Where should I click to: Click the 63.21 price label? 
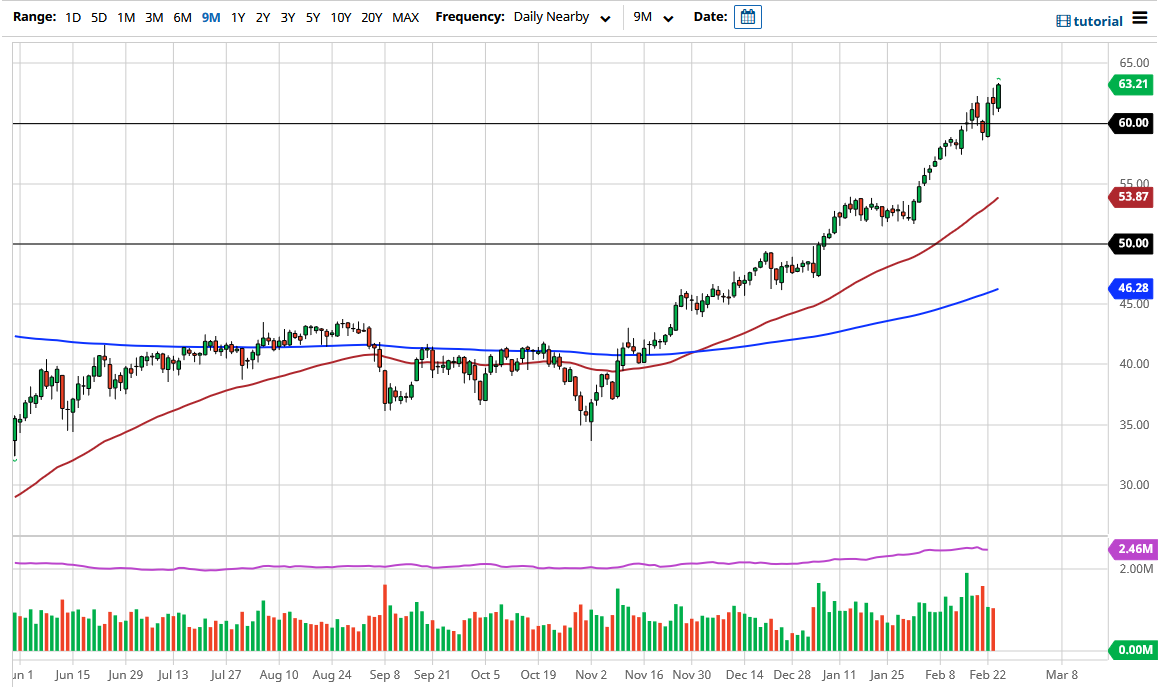tap(1131, 85)
